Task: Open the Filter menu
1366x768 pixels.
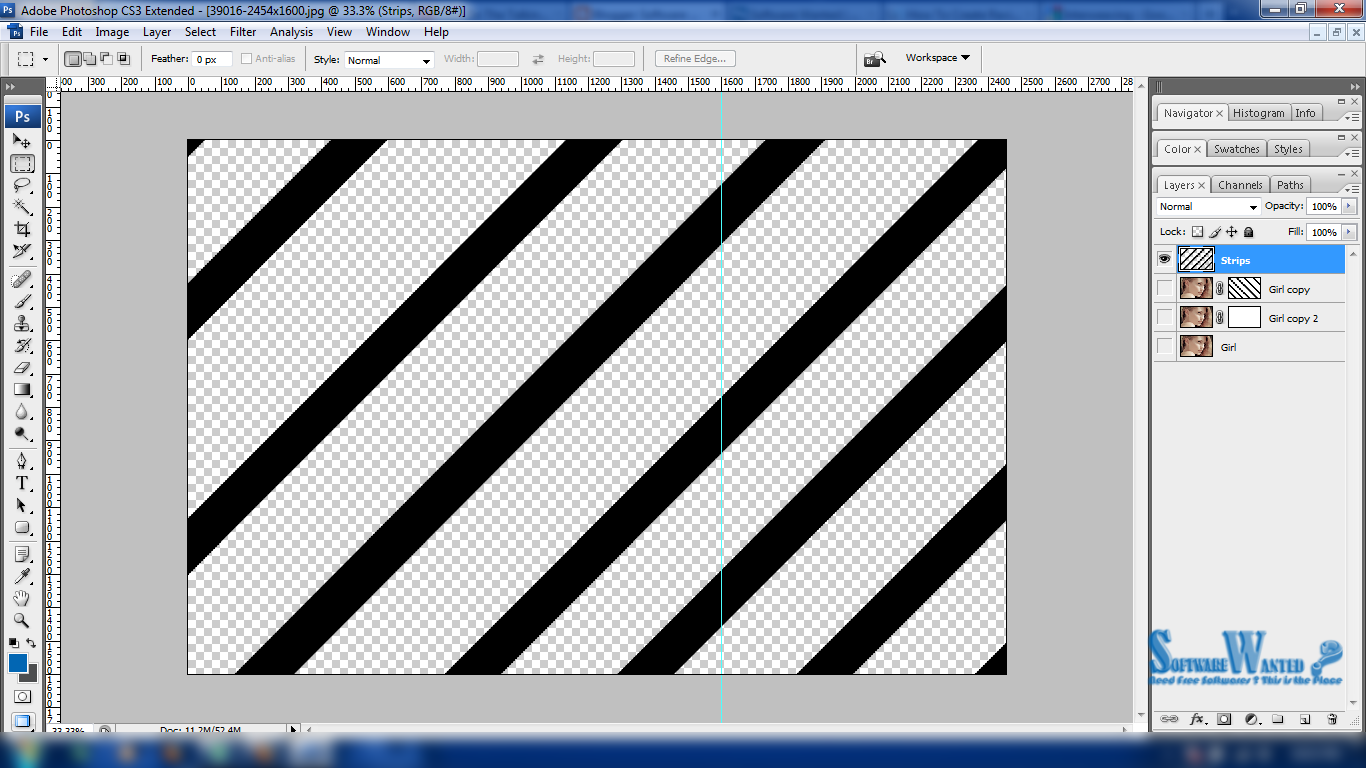Action: pos(242,31)
